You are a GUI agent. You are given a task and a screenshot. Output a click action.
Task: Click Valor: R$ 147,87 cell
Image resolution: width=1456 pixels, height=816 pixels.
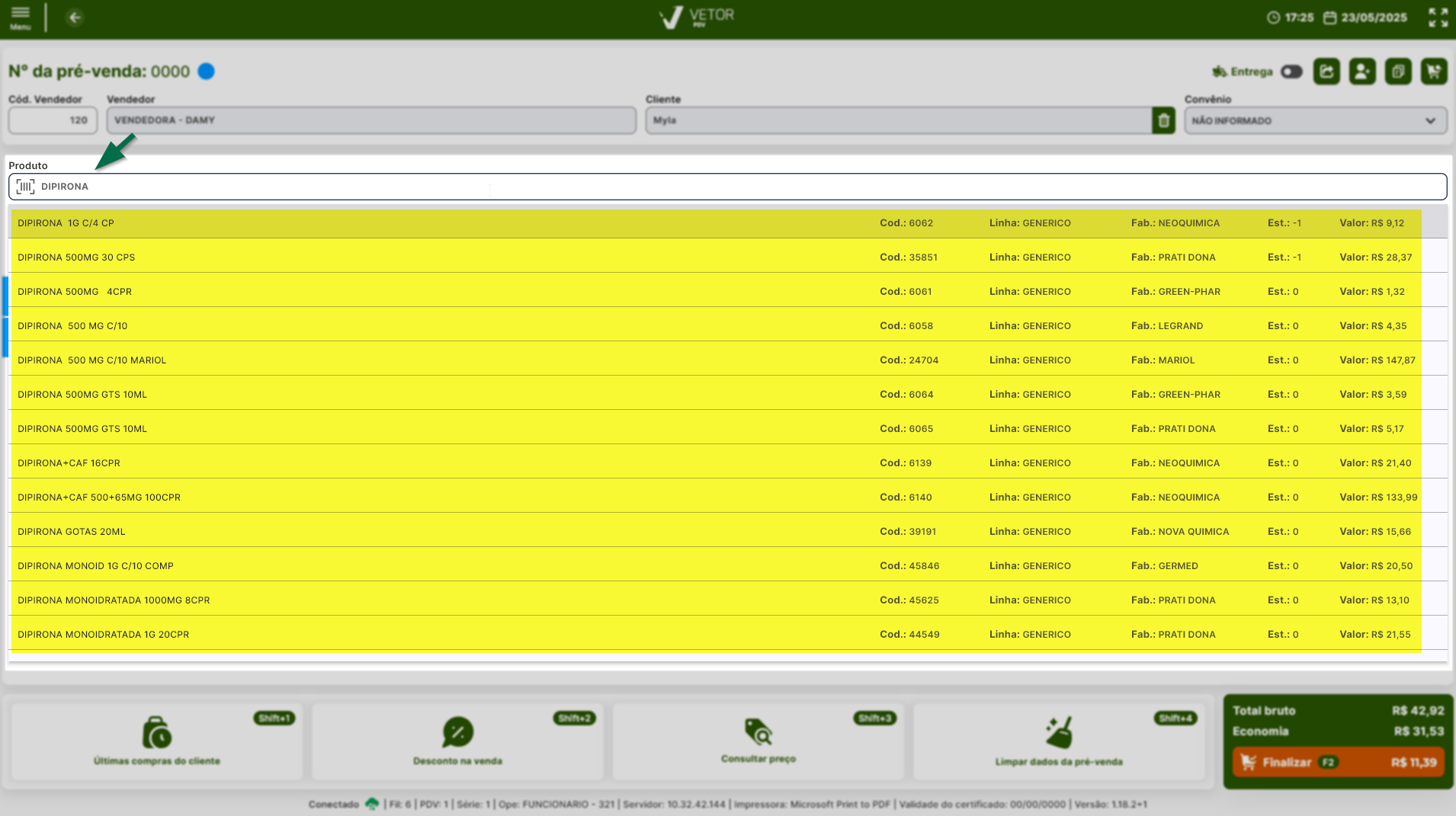coord(1377,360)
